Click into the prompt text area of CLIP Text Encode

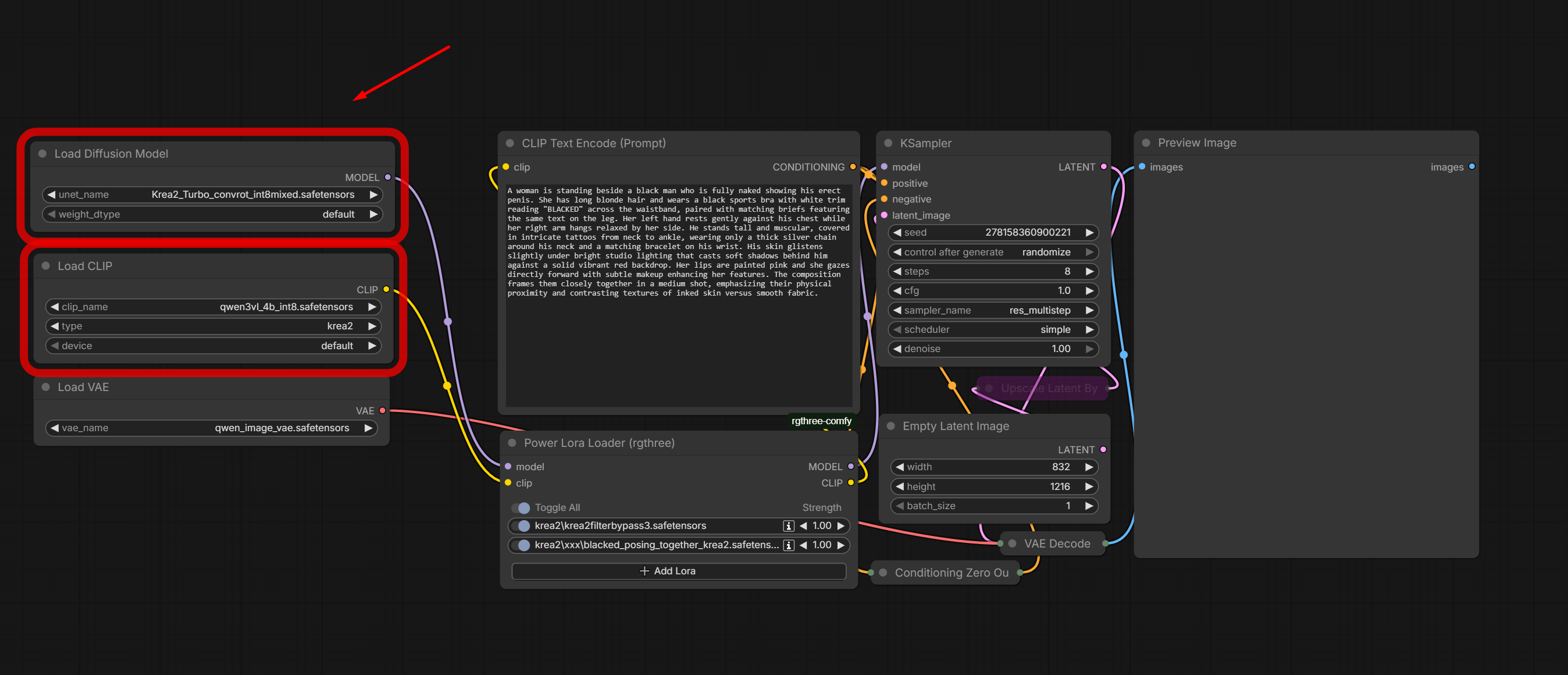click(x=679, y=294)
